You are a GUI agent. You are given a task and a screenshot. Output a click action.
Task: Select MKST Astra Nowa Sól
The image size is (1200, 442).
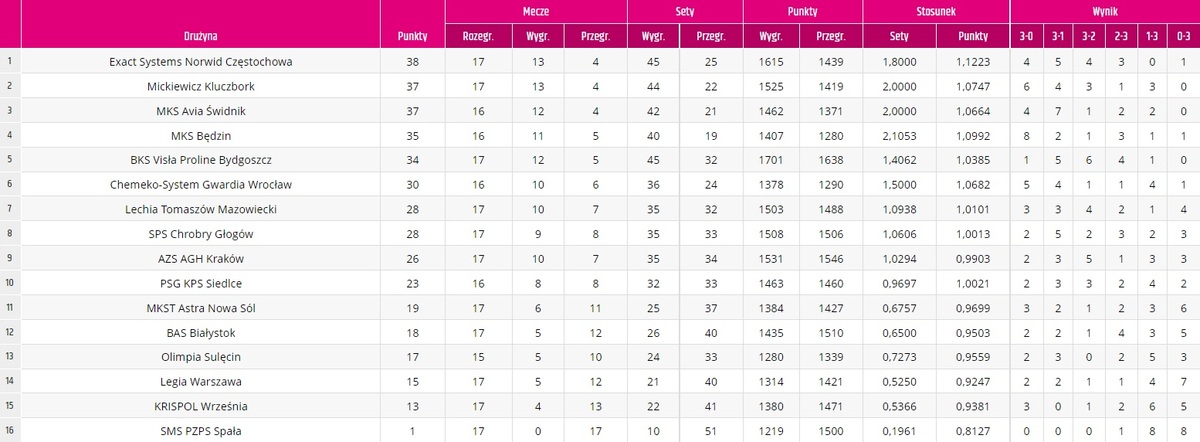[201, 306]
